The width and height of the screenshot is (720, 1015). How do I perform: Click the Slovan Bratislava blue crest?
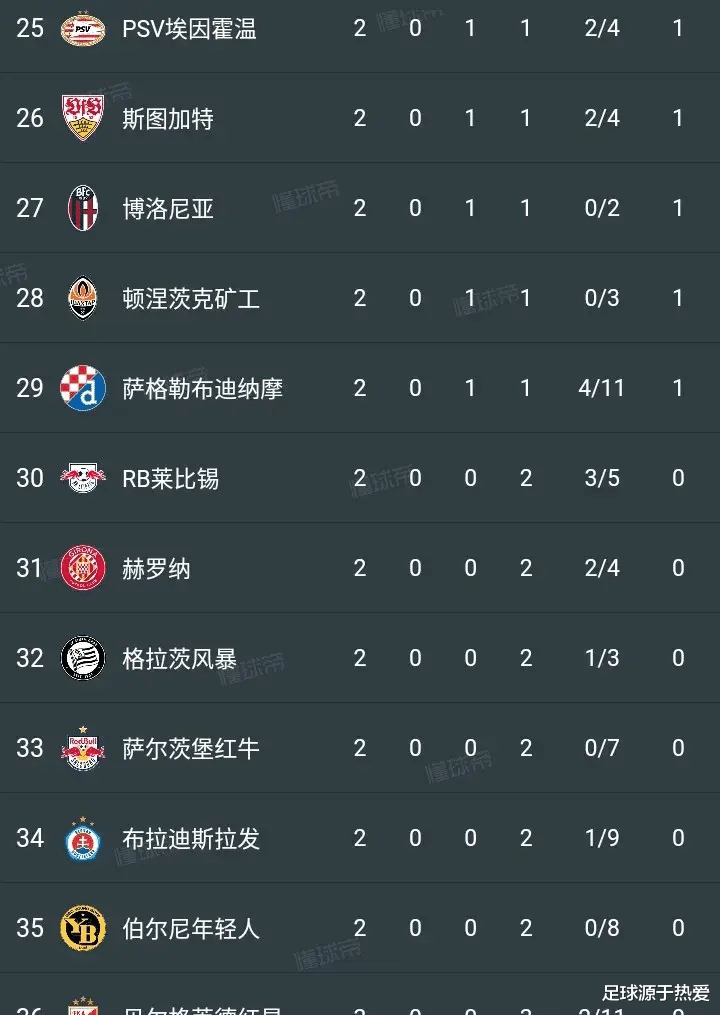(x=83, y=838)
